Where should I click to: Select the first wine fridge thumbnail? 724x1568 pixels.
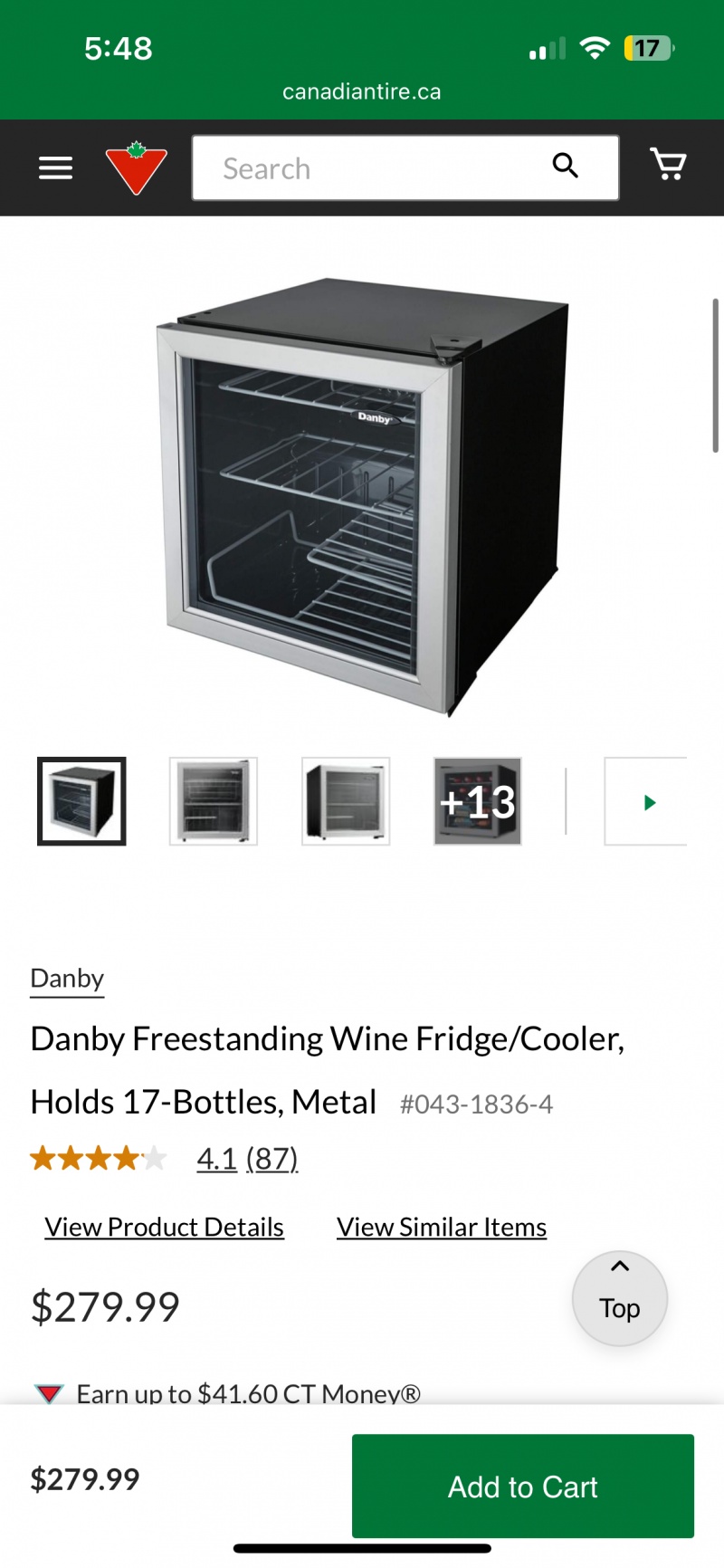[81, 801]
